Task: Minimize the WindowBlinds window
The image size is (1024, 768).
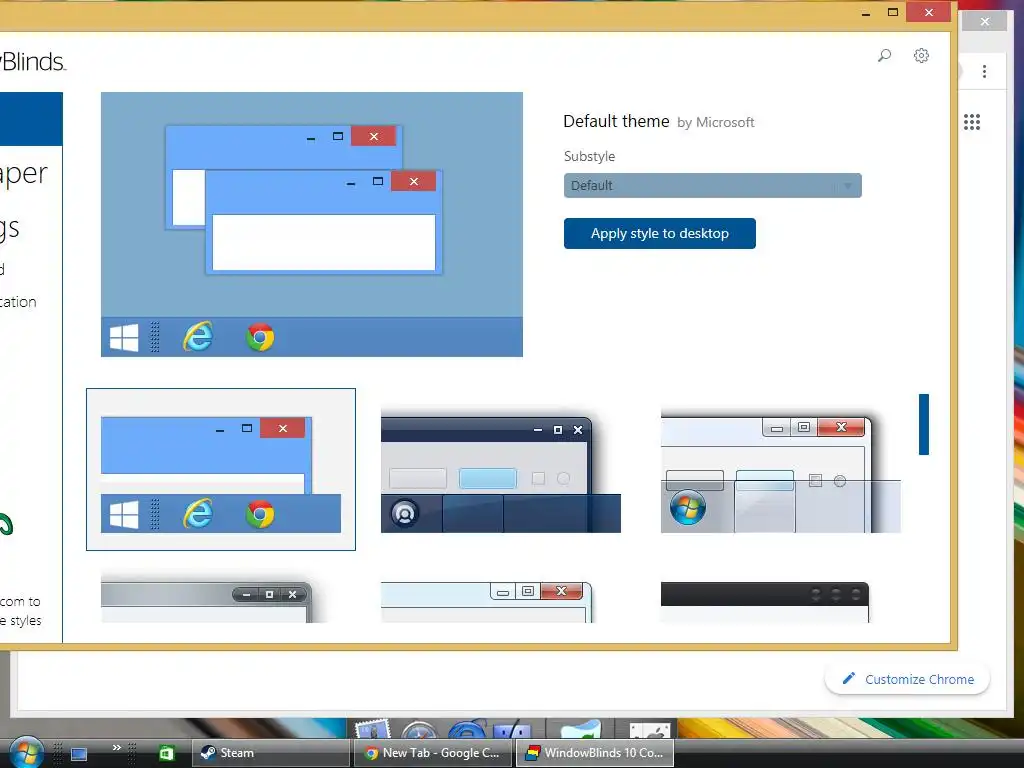Action: (x=866, y=13)
